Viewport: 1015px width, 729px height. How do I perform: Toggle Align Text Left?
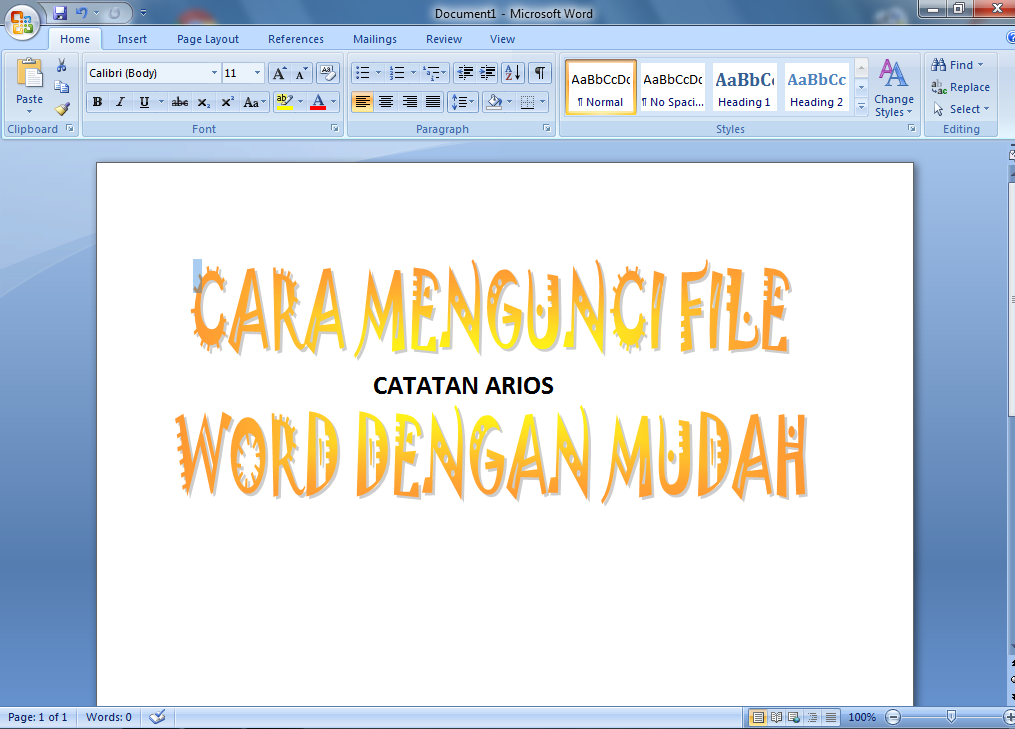pyautogui.click(x=362, y=102)
